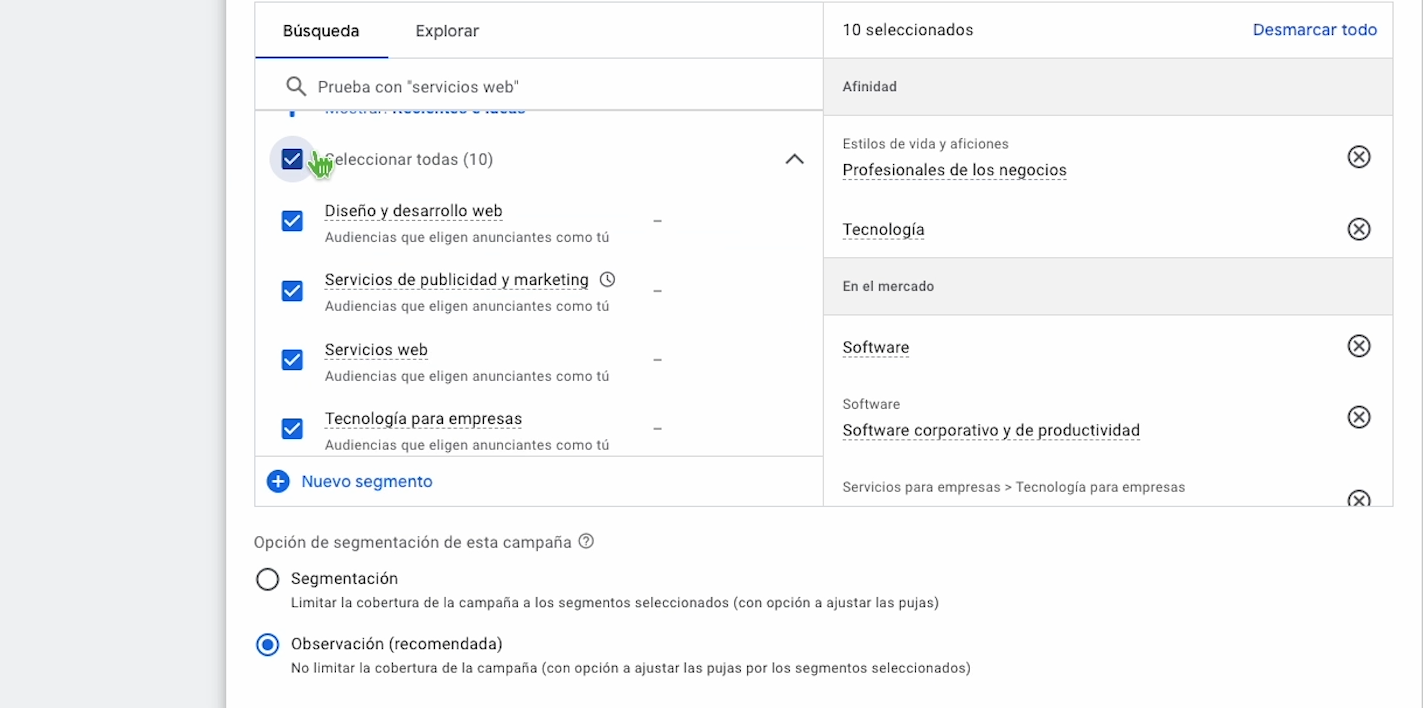The height and width of the screenshot is (708, 1423).
Task: Click help icon beside Opción de segmentación
Action: coord(586,542)
